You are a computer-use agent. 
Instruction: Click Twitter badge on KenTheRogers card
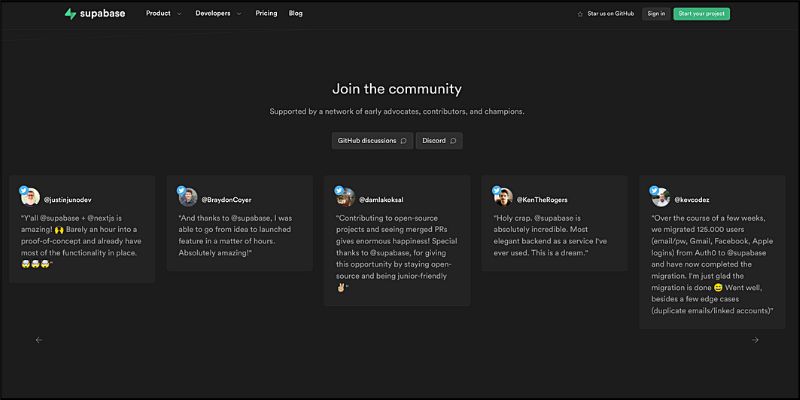click(x=496, y=190)
